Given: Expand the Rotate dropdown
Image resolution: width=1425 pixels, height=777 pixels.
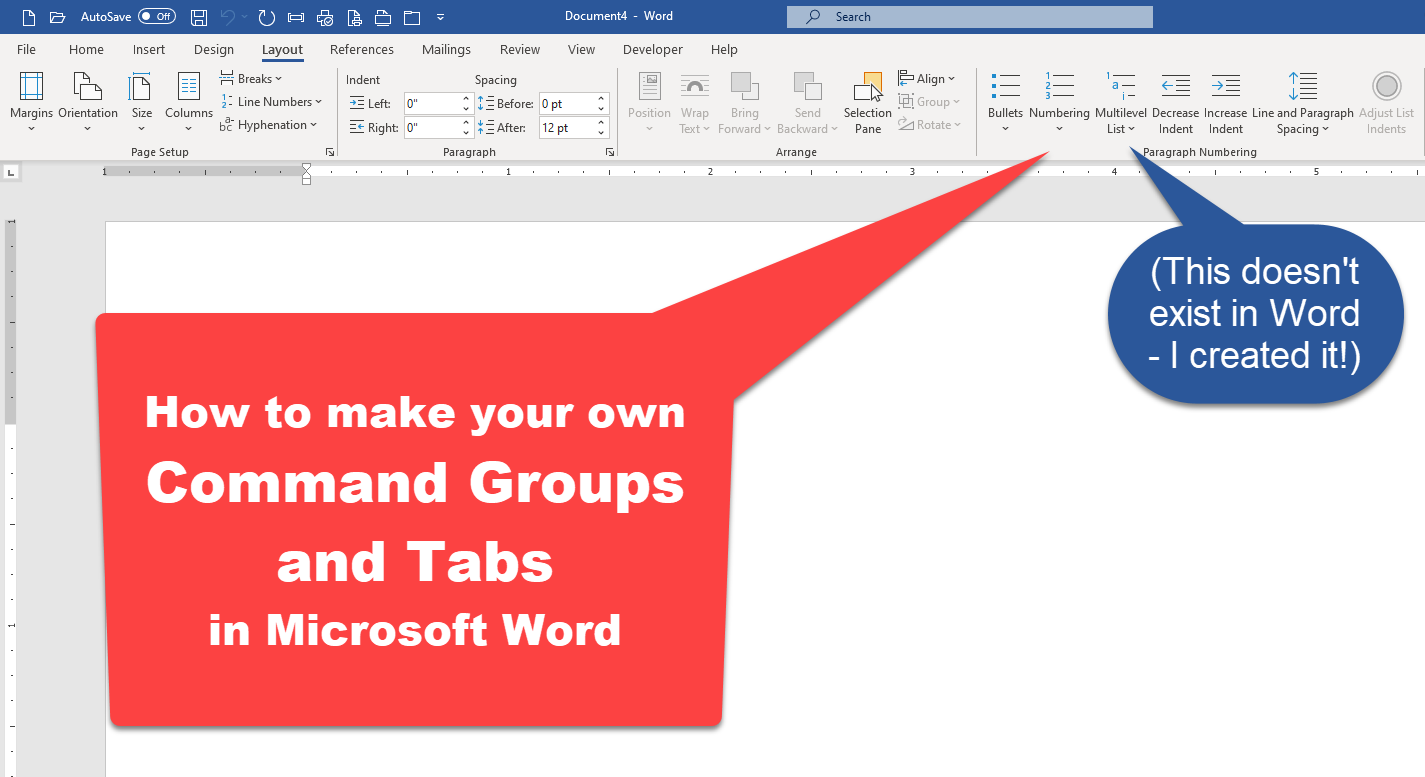Looking at the screenshot, I should click(929, 125).
